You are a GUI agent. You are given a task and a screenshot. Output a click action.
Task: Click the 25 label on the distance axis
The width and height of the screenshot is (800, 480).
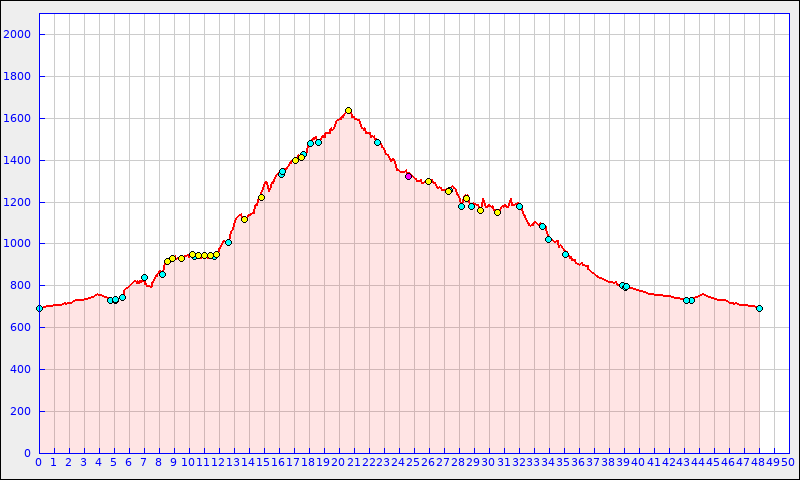click(413, 462)
